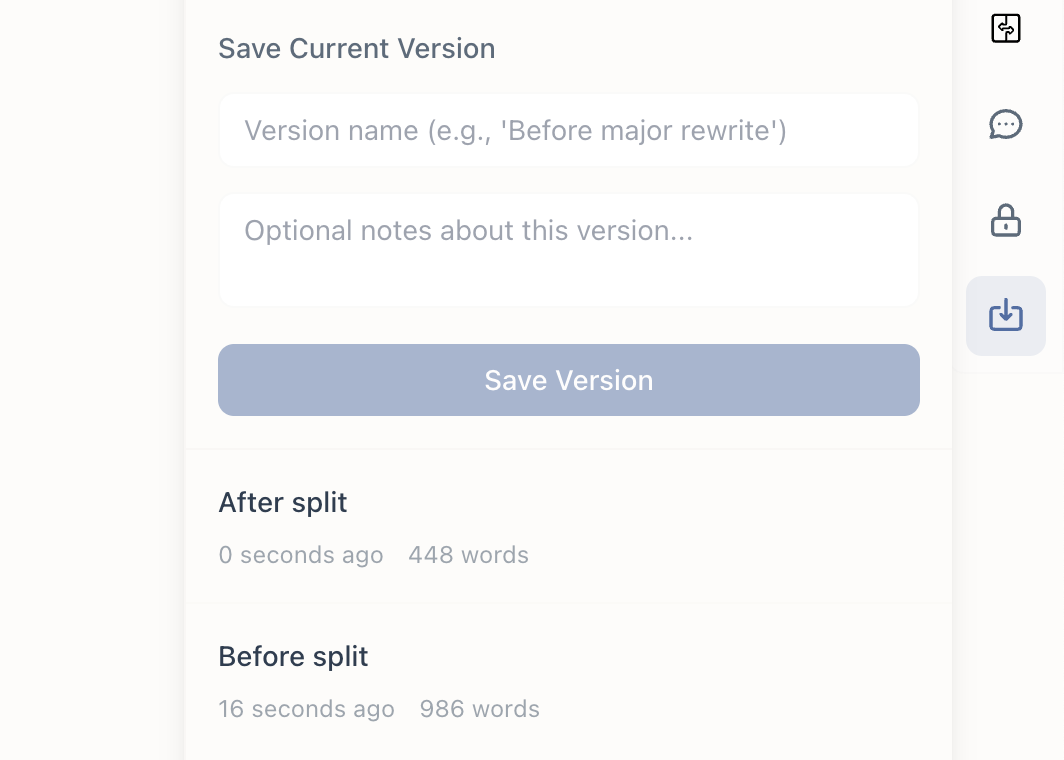
Task: Click the version name input field
Action: [568, 130]
